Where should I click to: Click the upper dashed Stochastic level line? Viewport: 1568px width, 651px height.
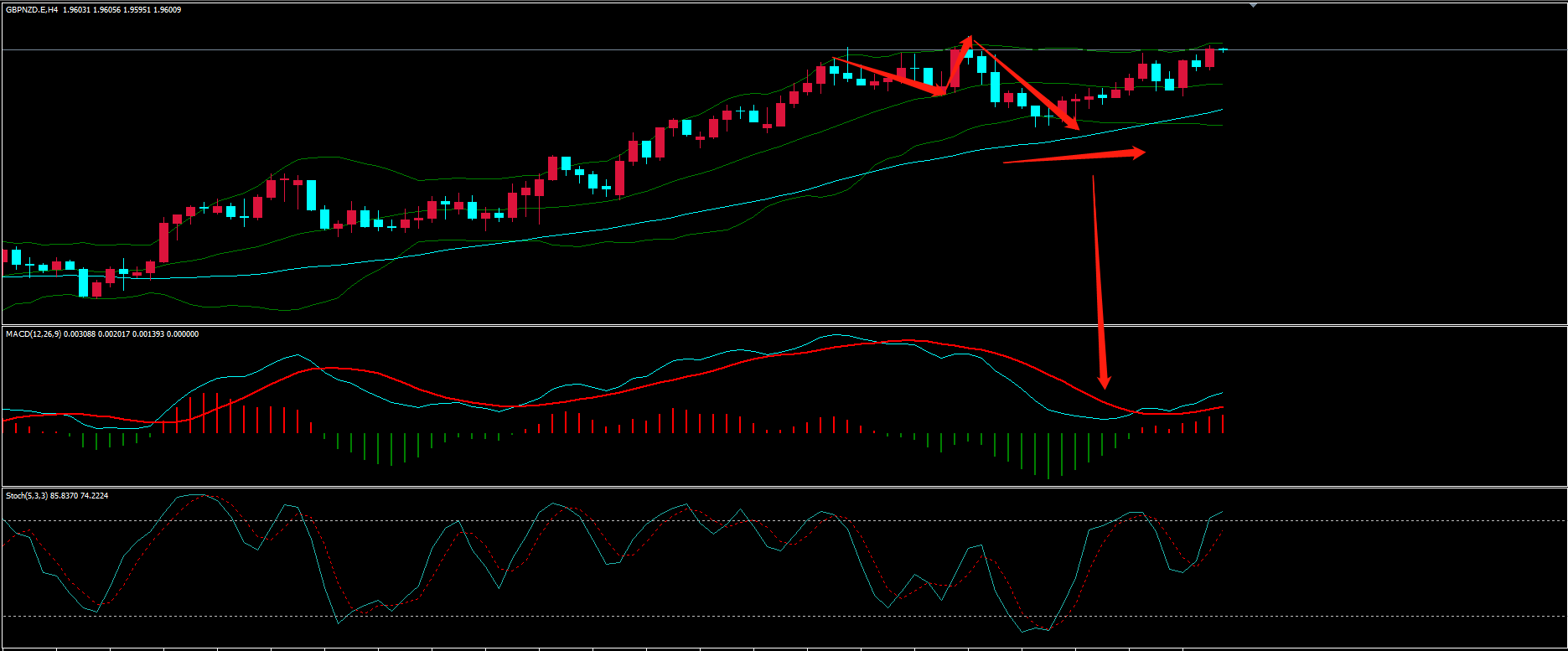coord(784,521)
